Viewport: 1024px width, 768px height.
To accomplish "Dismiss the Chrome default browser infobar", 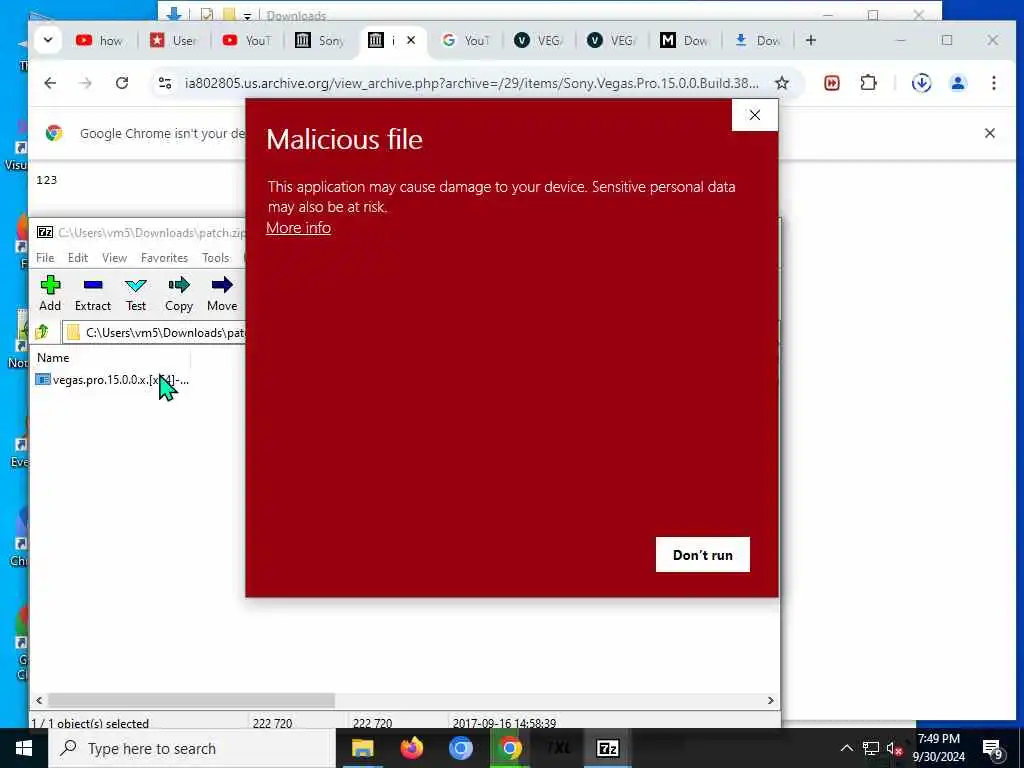I will pyautogui.click(x=989, y=133).
